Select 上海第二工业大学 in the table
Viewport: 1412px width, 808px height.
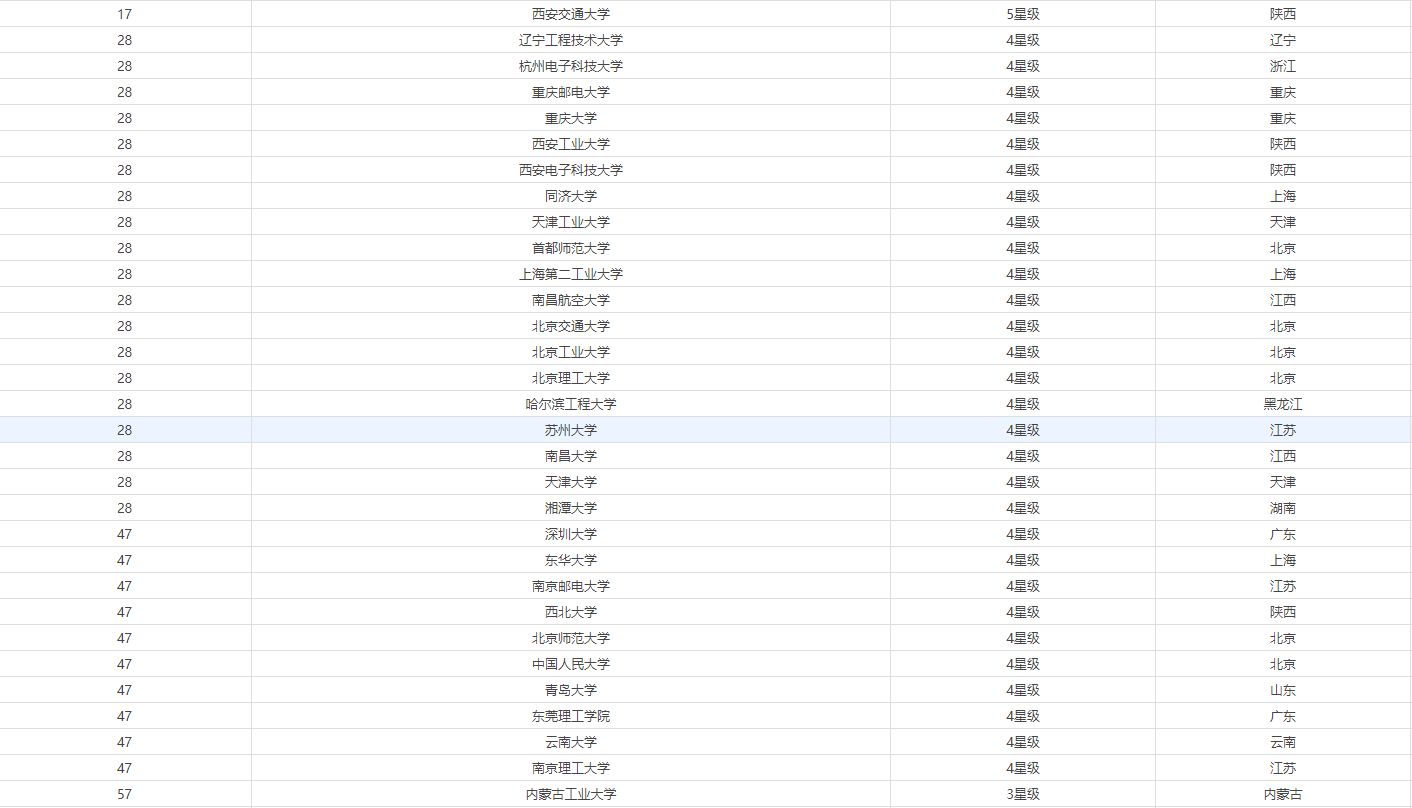coord(570,274)
